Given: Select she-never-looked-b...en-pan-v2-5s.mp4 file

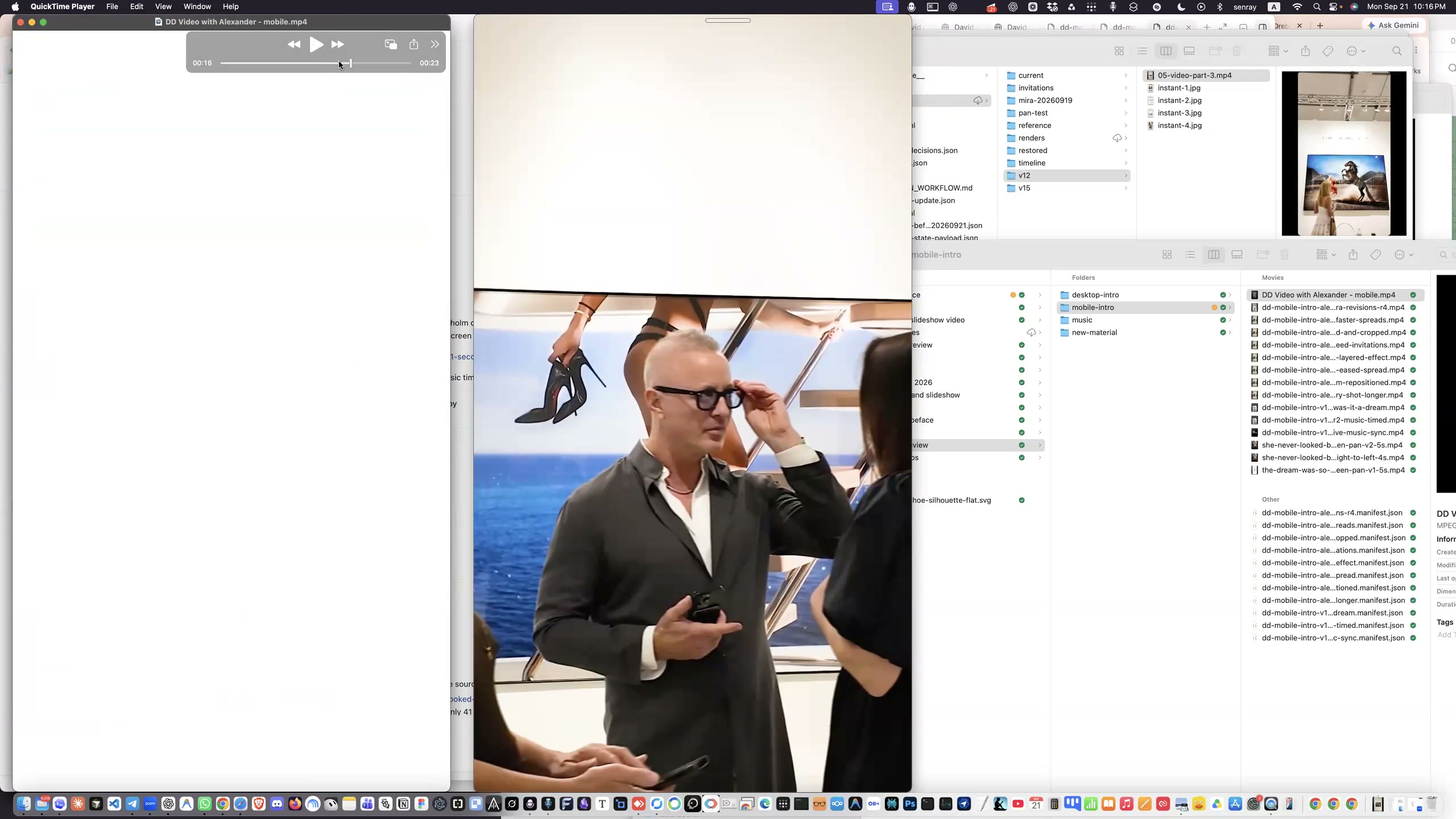Looking at the screenshot, I should (1335, 445).
